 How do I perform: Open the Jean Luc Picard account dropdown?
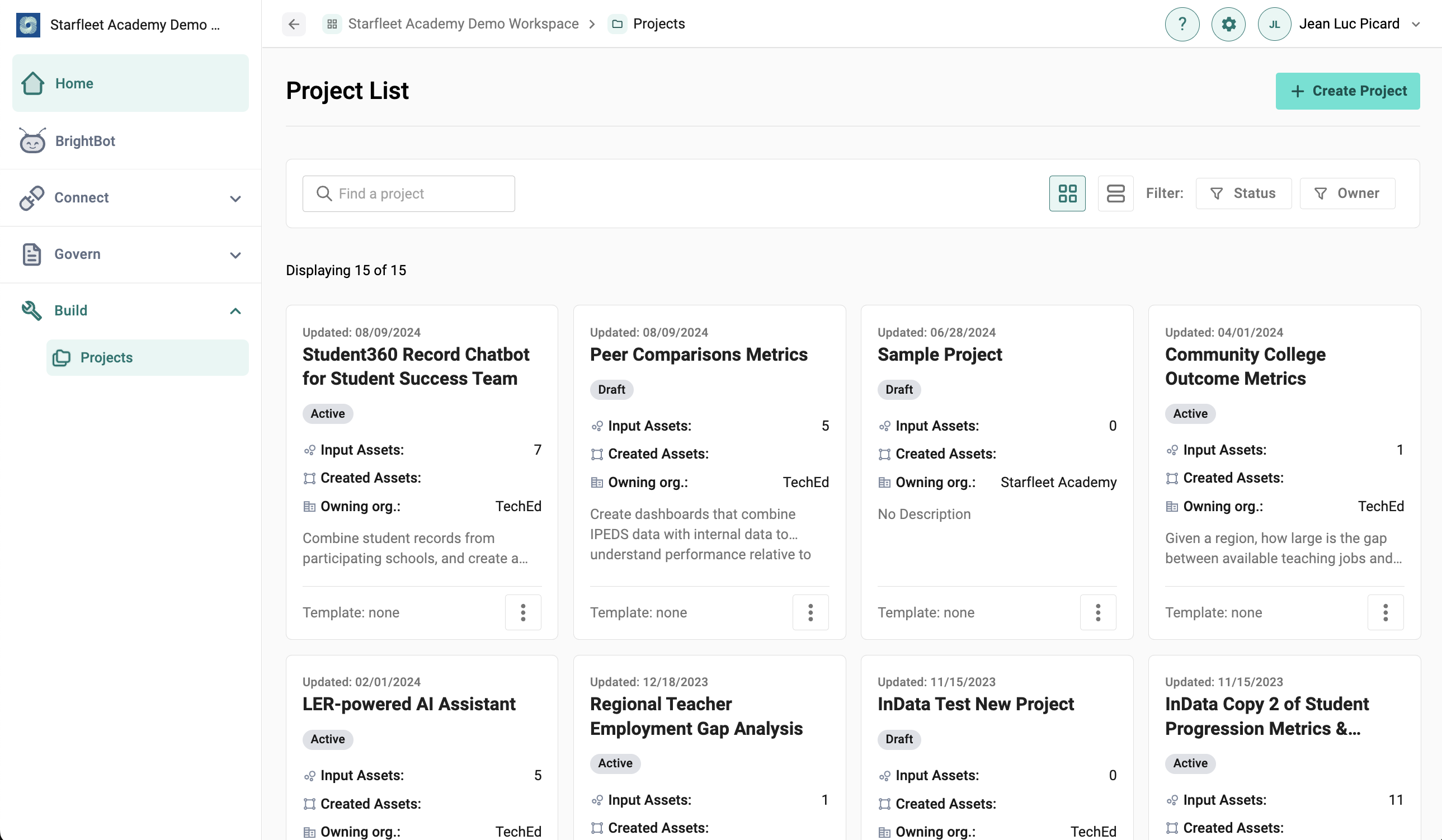coord(1416,24)
